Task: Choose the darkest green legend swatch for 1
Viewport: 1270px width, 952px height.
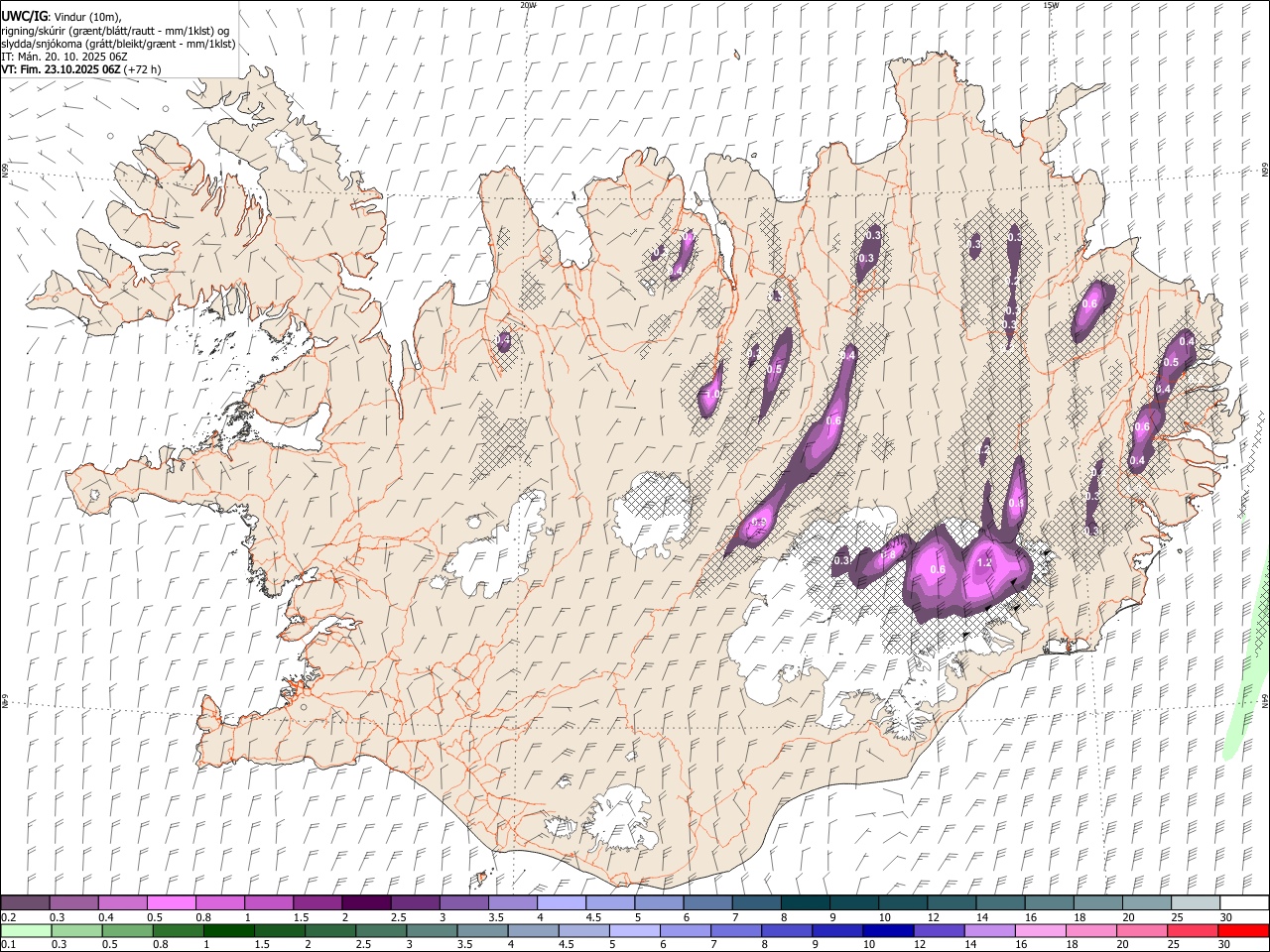Action: tap(229, 930)
